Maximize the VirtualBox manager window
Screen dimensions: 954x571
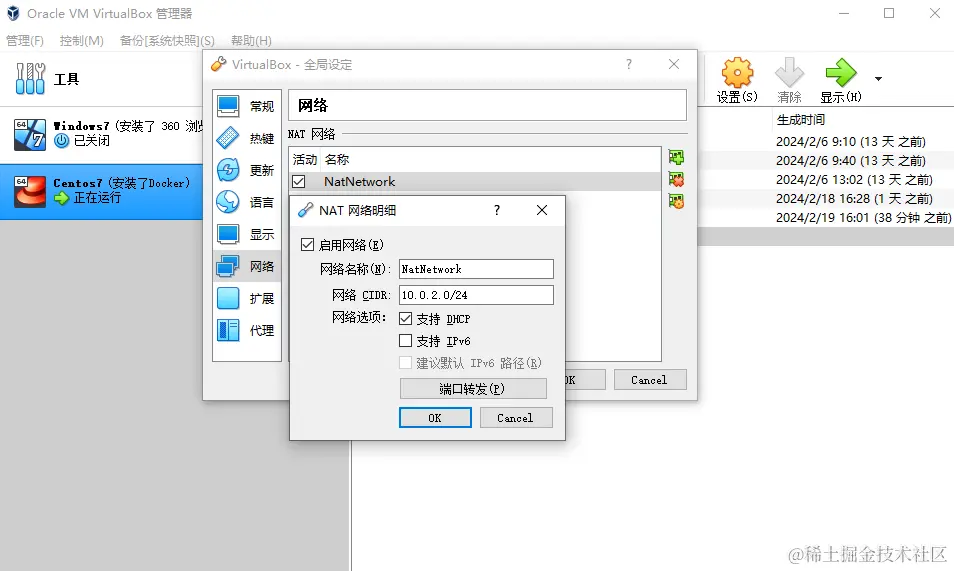click(889, 13)
